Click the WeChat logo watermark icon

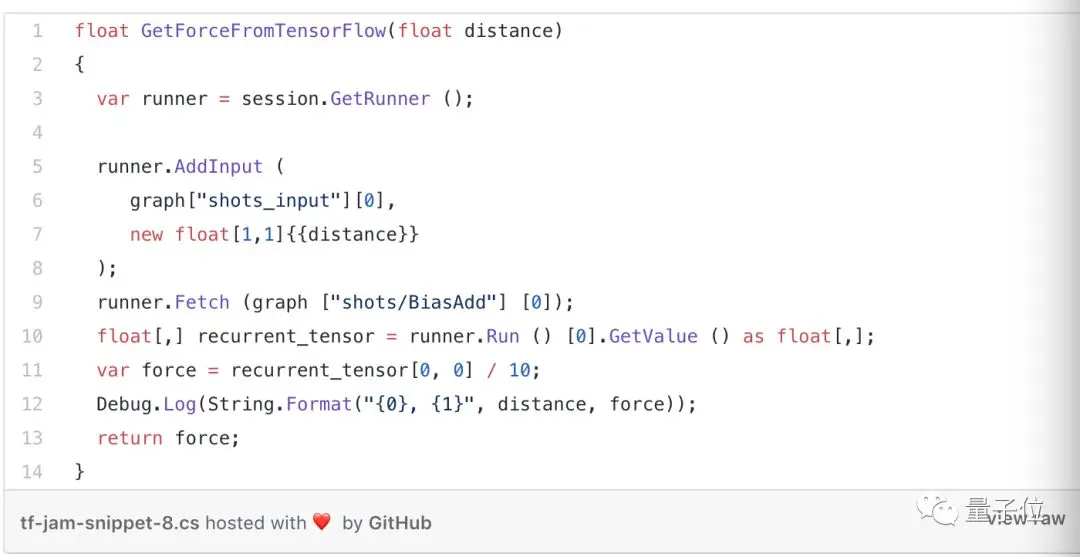click(938, 510)
